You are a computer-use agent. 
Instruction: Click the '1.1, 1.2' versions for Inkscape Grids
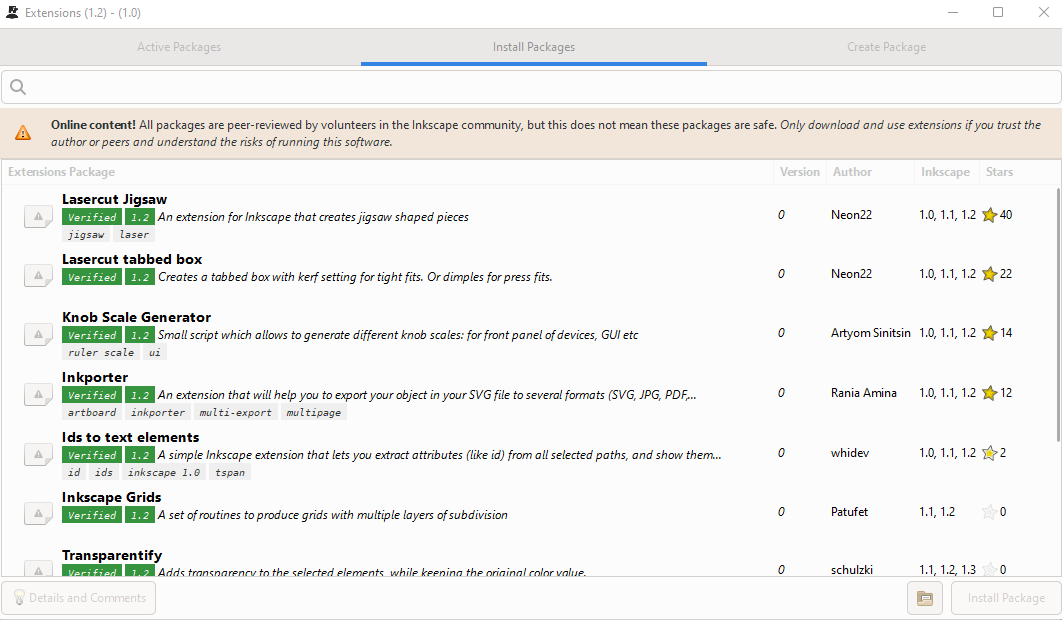pyautogui.click(x=937, y=512)
